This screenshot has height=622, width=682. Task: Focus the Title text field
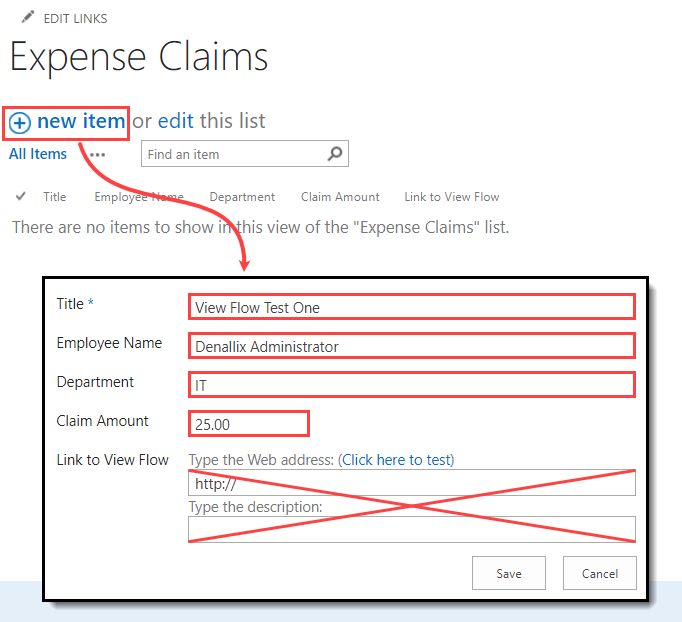pyautogui.click(x=411, y=307)
